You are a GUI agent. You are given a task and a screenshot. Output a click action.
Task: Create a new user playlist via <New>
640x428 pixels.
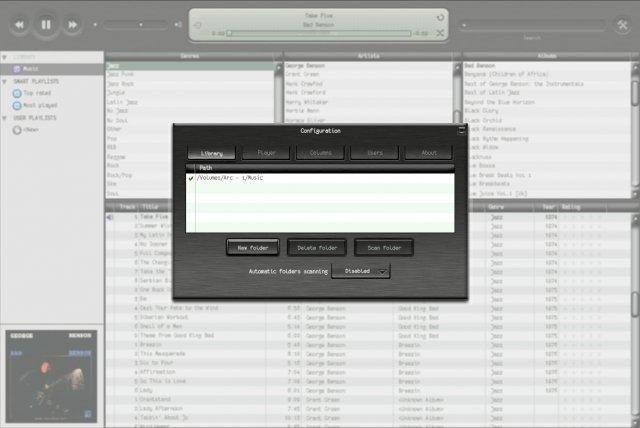[31, 130]
